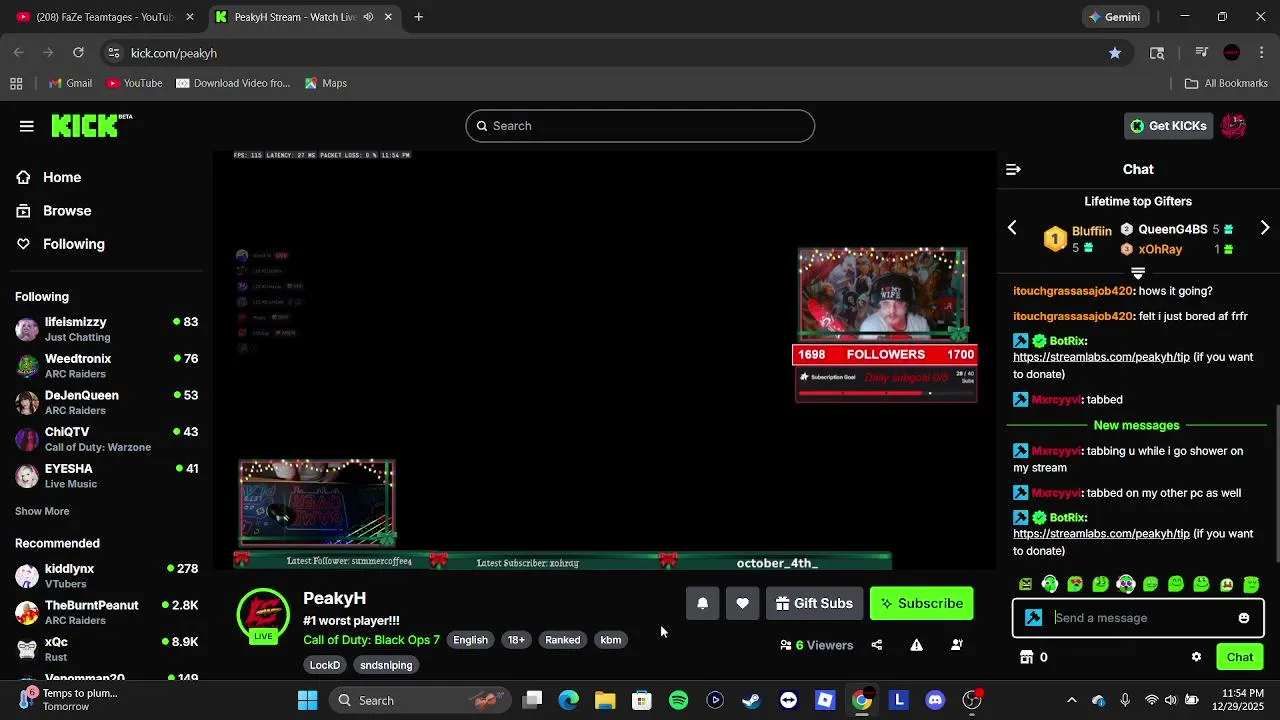Open TheBurntPeanut recommended channel
1280x720 pixels.
click(x=106, y=612)
